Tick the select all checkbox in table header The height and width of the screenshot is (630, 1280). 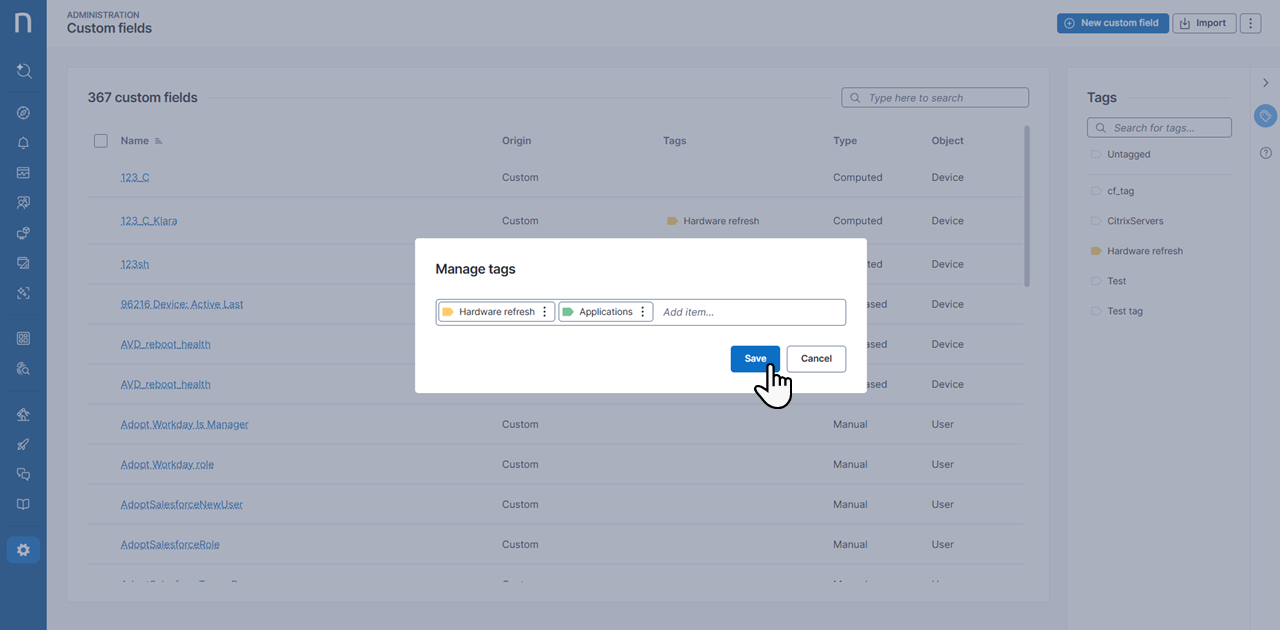101,141
